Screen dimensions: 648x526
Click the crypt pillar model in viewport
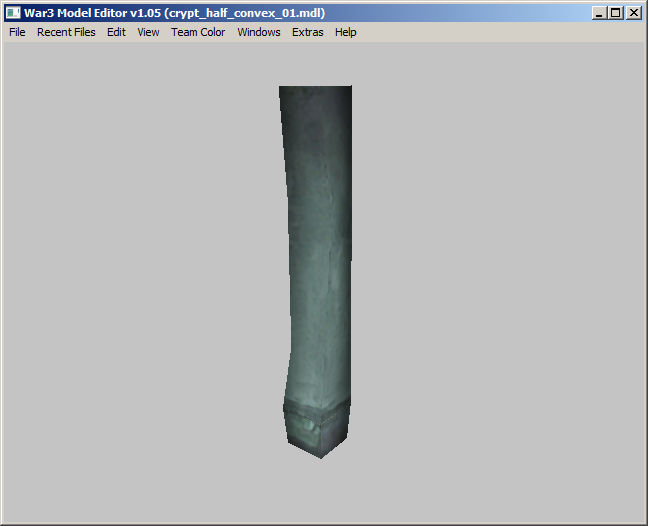coord(318,273)
